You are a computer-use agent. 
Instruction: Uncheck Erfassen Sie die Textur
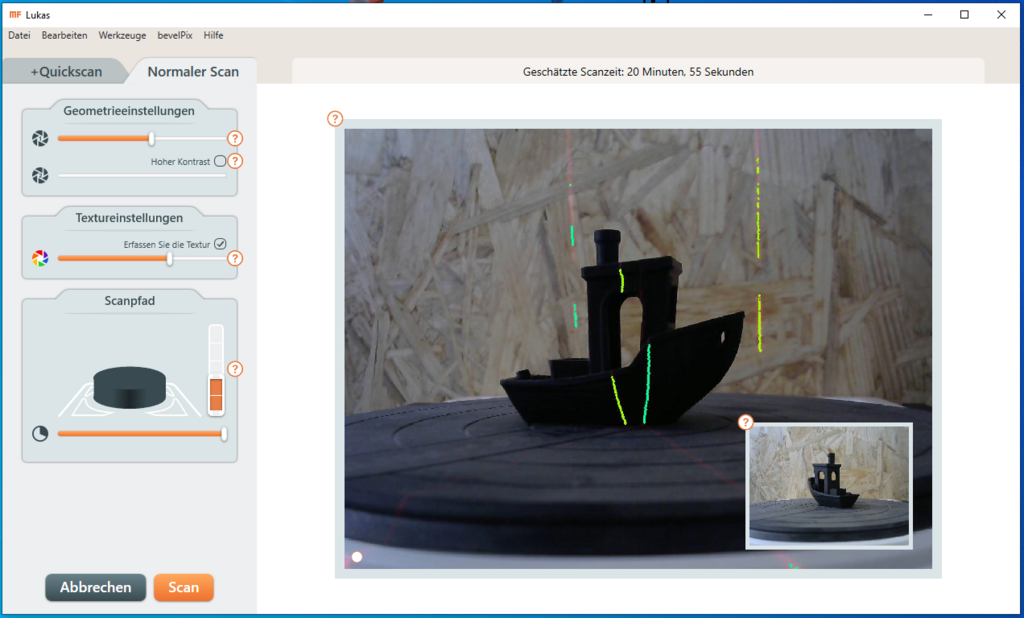220,243
